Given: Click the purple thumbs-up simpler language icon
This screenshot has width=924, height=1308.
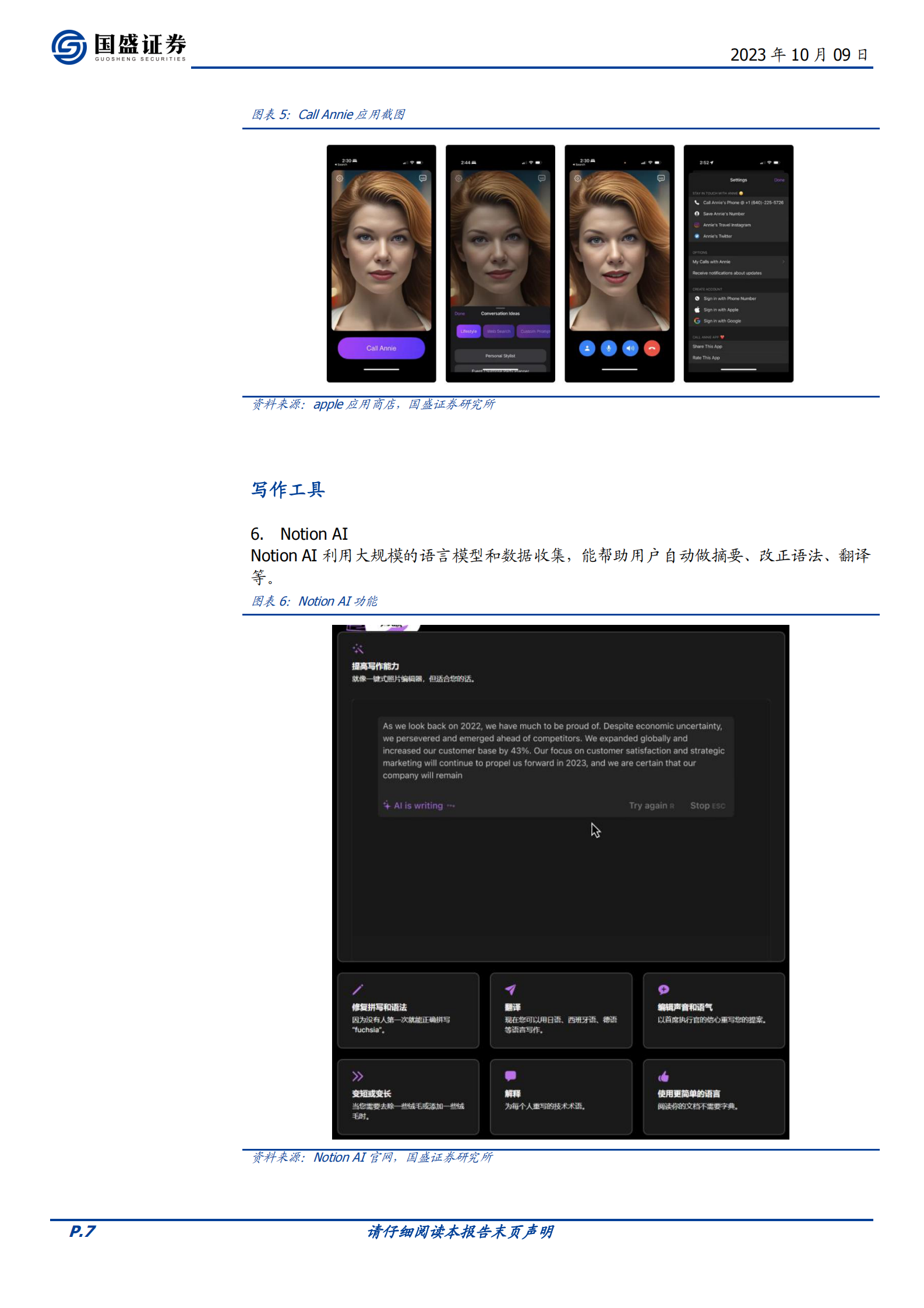Looking at the screenshot, I should (663, 1076).
